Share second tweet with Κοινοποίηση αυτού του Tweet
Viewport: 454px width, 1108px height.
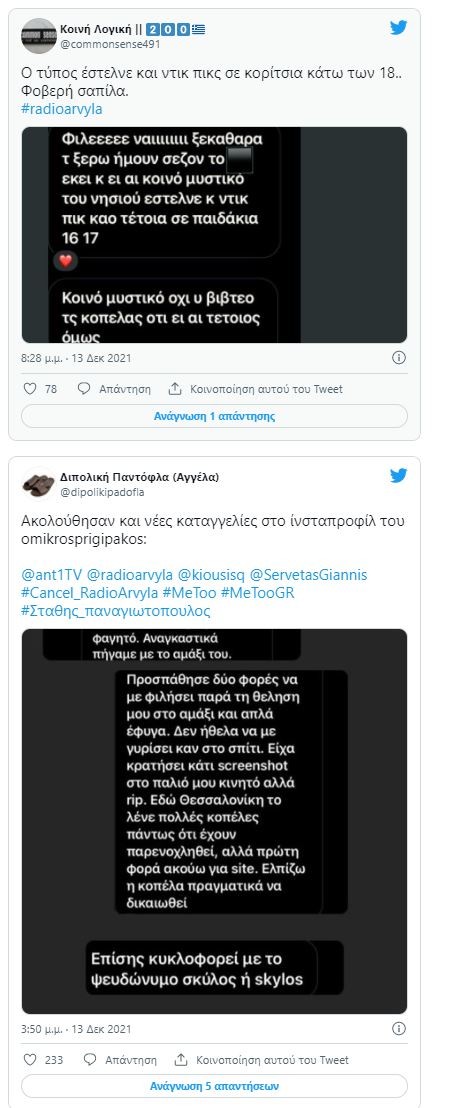tap(261, 1060)
